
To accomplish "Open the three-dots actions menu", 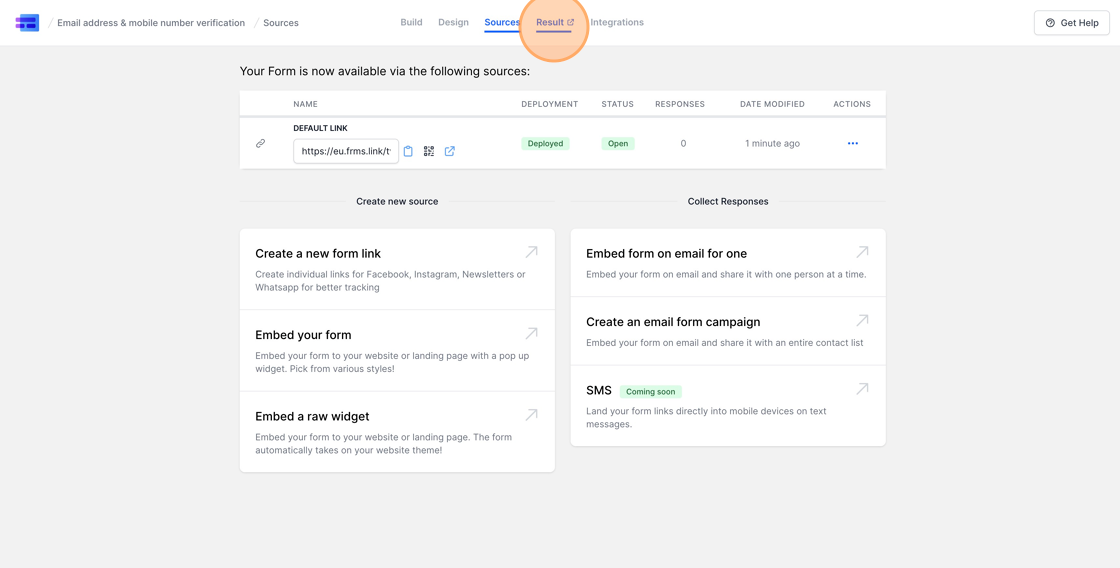I will 852,143.
